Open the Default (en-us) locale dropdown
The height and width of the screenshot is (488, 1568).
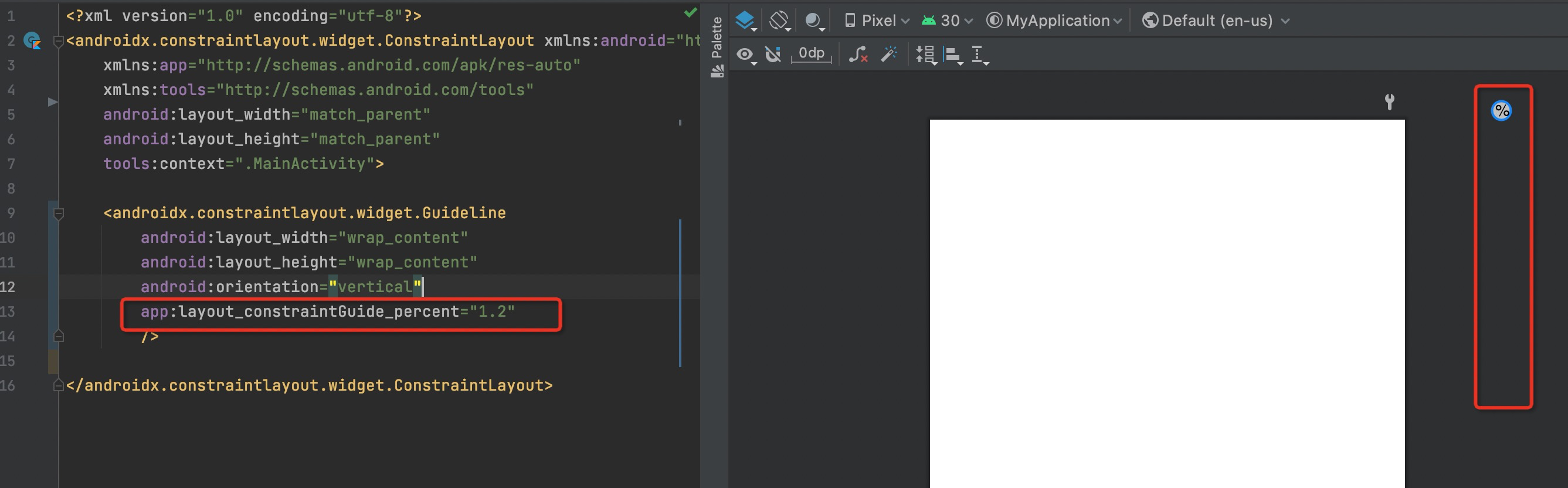tap(1216, 21)
